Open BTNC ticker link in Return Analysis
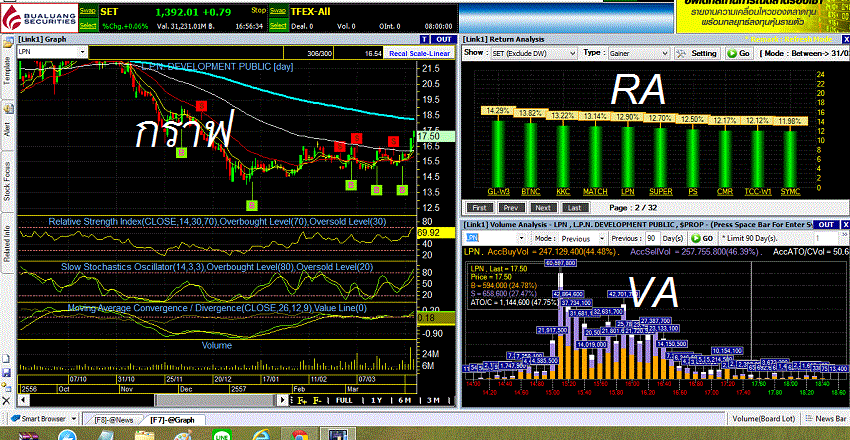This screenshot has width=850, height=440. click(530, 192)
